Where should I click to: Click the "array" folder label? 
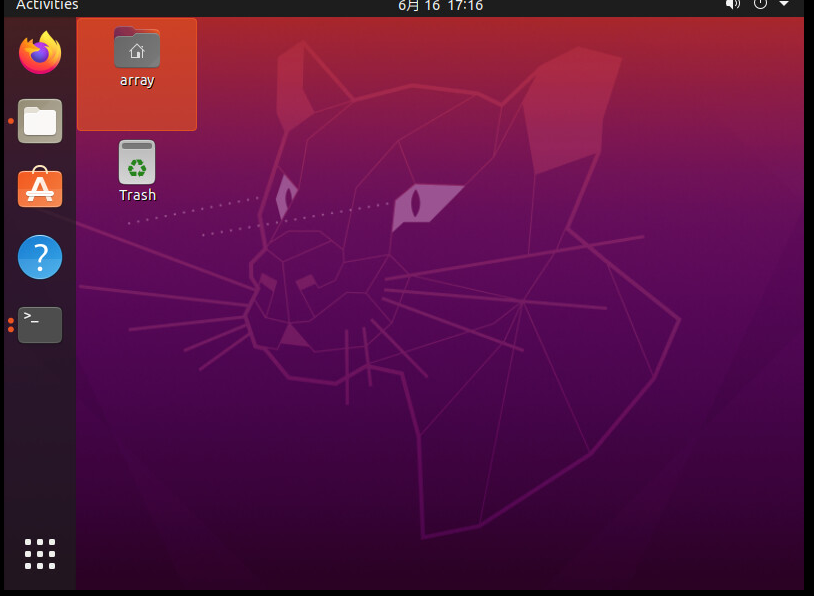(x=137, y=80)
